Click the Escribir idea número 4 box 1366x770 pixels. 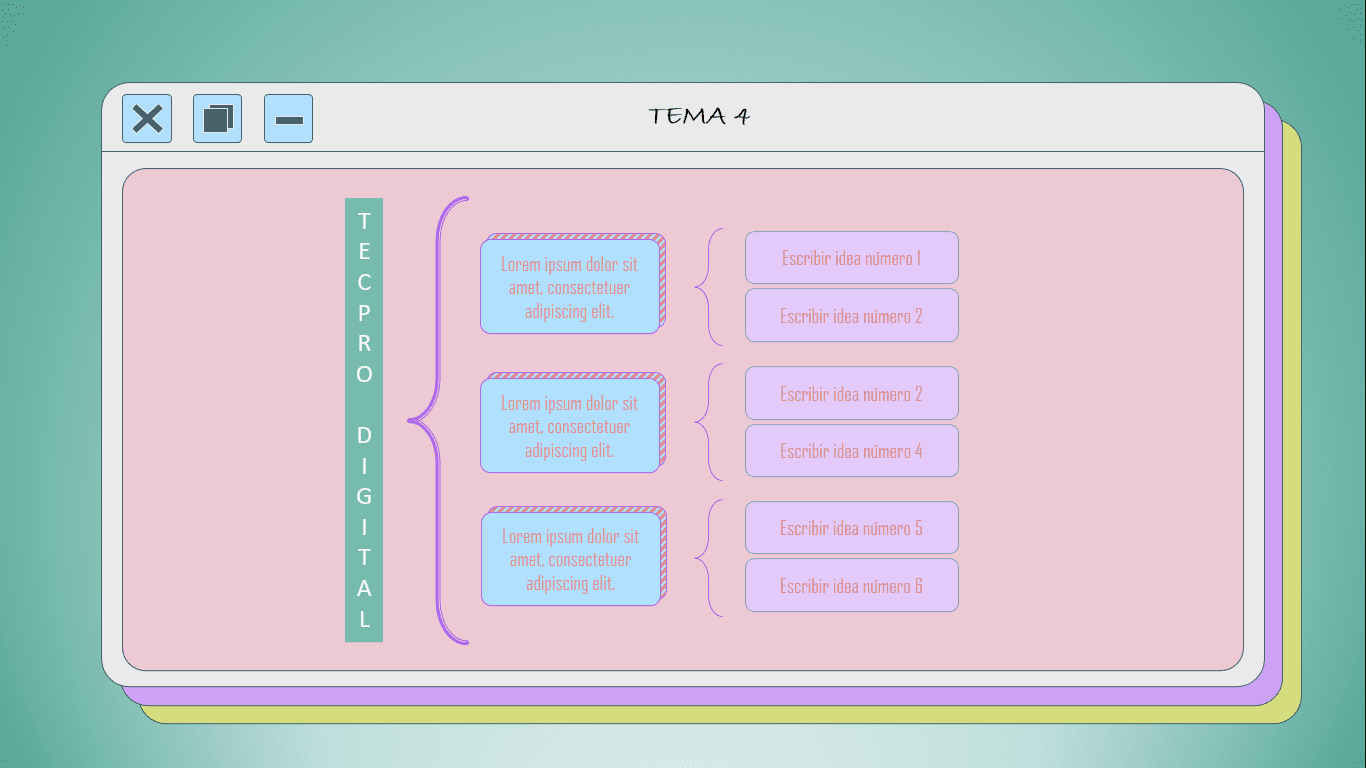tap(852, 451)
